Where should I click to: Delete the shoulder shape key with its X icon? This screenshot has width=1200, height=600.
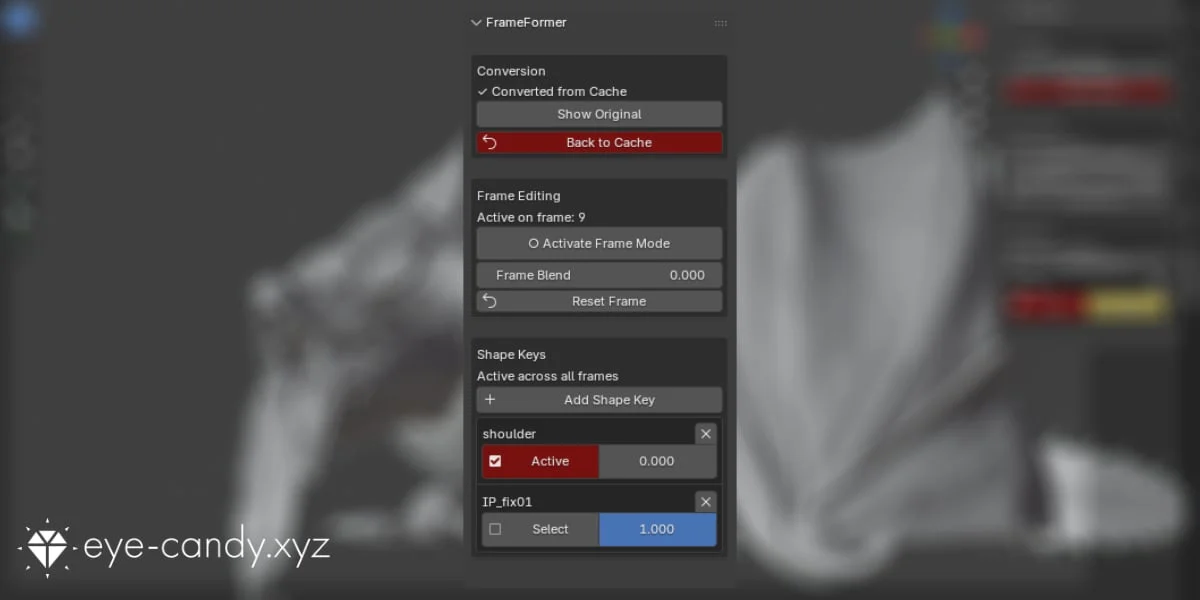(x=705, y=433)
